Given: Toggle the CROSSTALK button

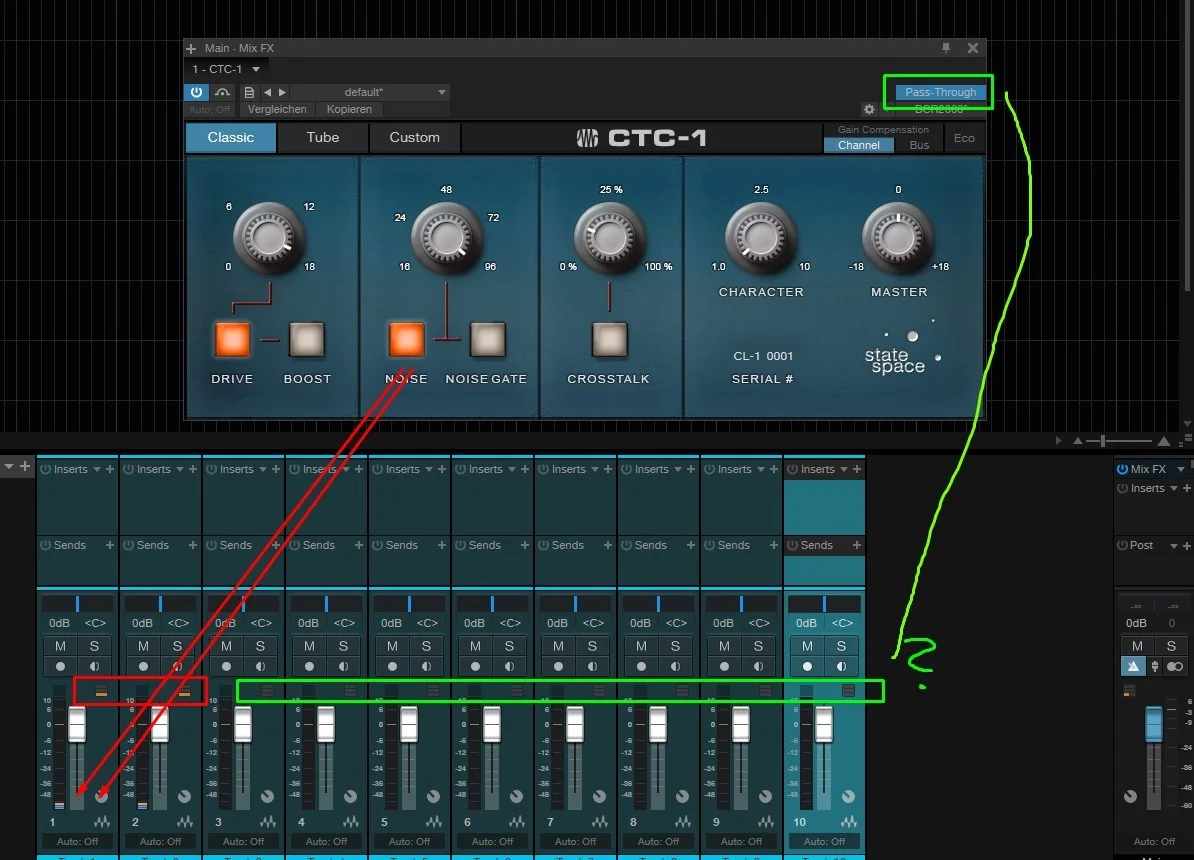Looking at the screenshot, I should point(610,340).
